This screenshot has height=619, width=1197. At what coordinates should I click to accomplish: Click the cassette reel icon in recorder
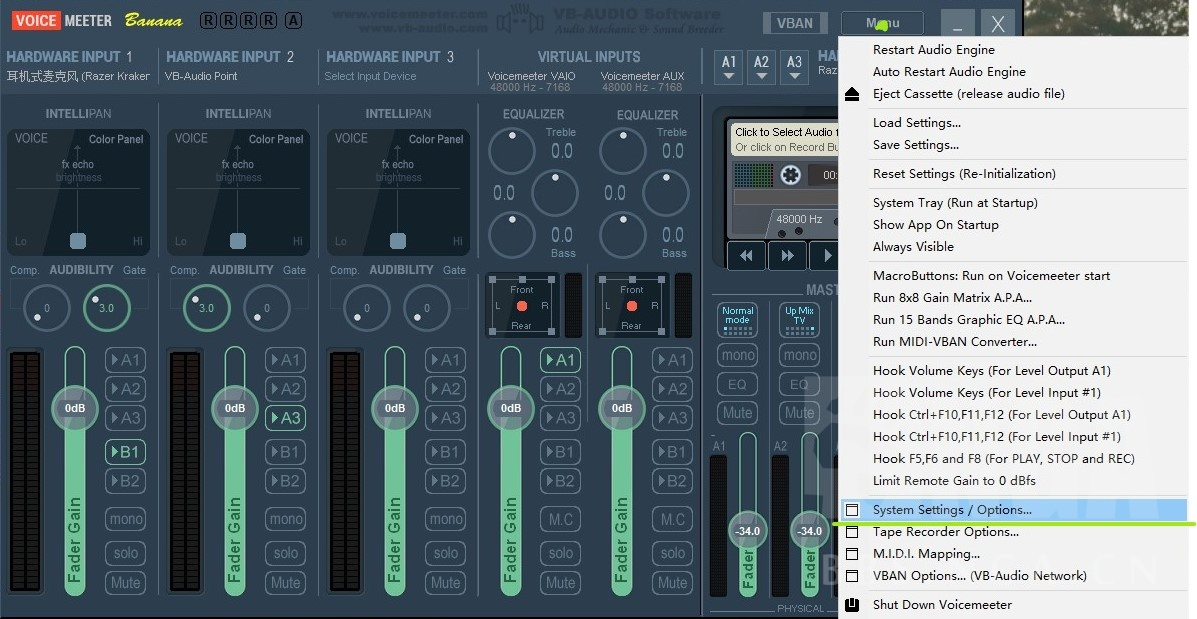point(790,176)
